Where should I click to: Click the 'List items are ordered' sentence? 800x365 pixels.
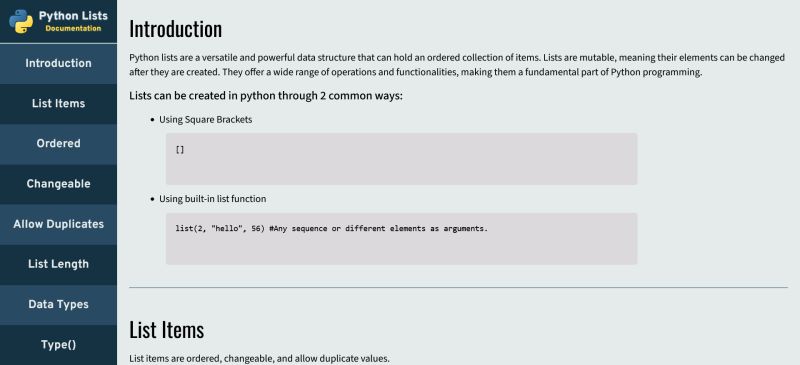259,359
